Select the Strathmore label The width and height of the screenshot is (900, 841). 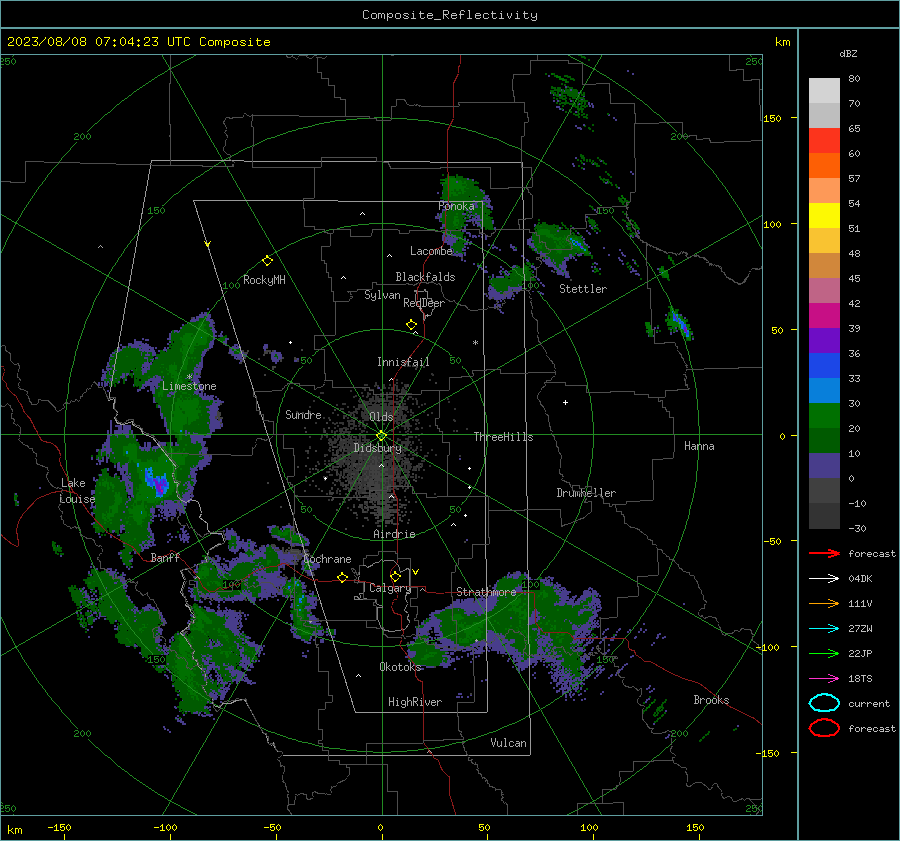coord(486,591)
